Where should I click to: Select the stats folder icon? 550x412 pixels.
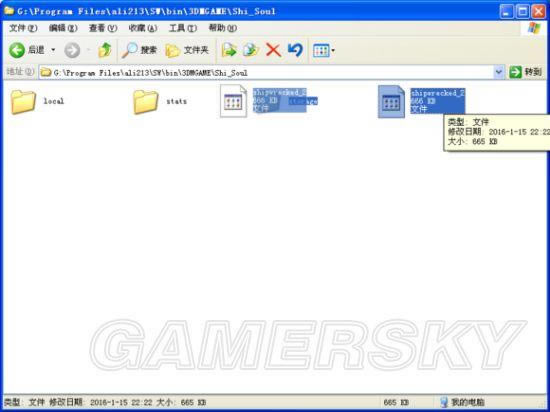(146, 102)
